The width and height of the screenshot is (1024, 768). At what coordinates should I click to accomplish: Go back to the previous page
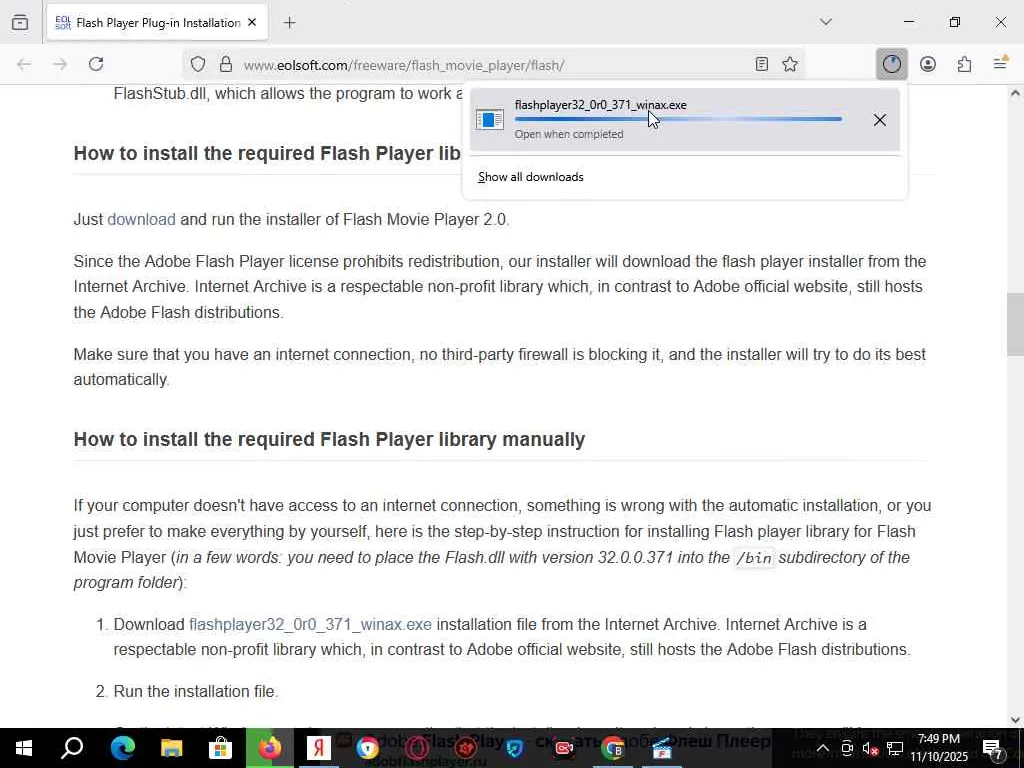[24, 64]
